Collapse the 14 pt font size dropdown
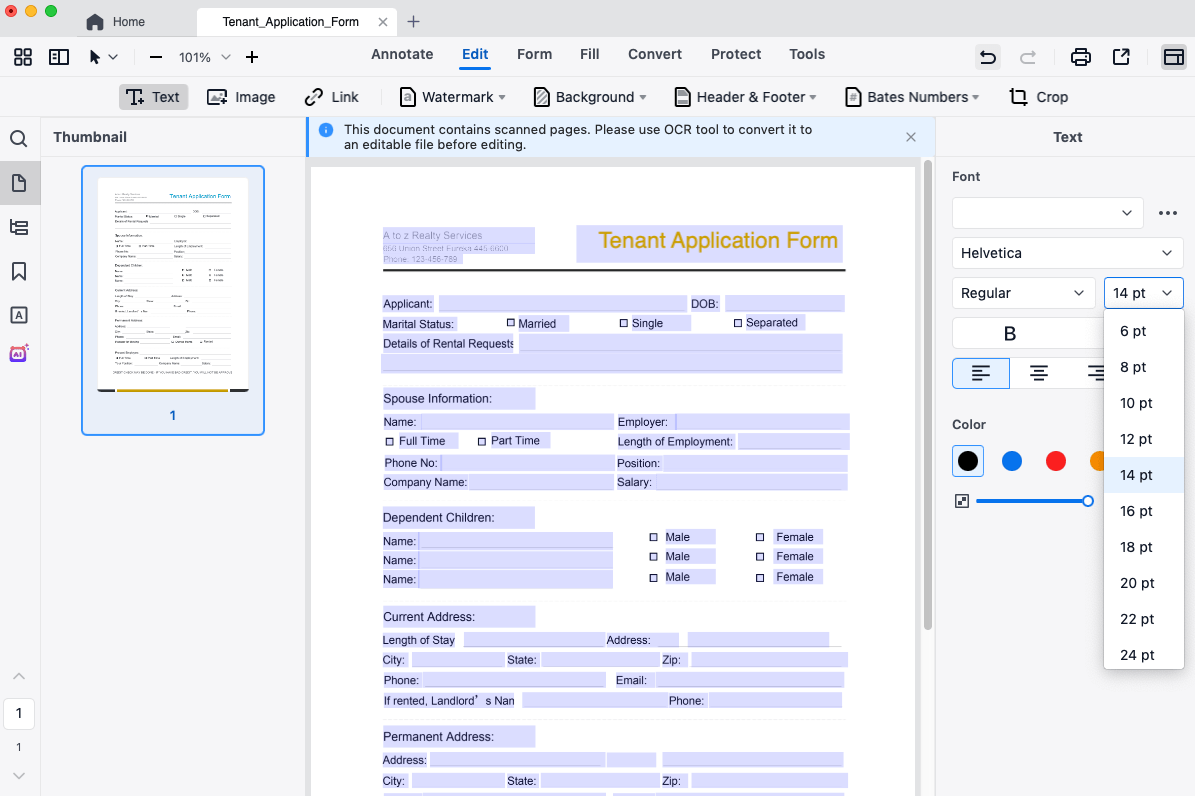 coord(1143,293)
